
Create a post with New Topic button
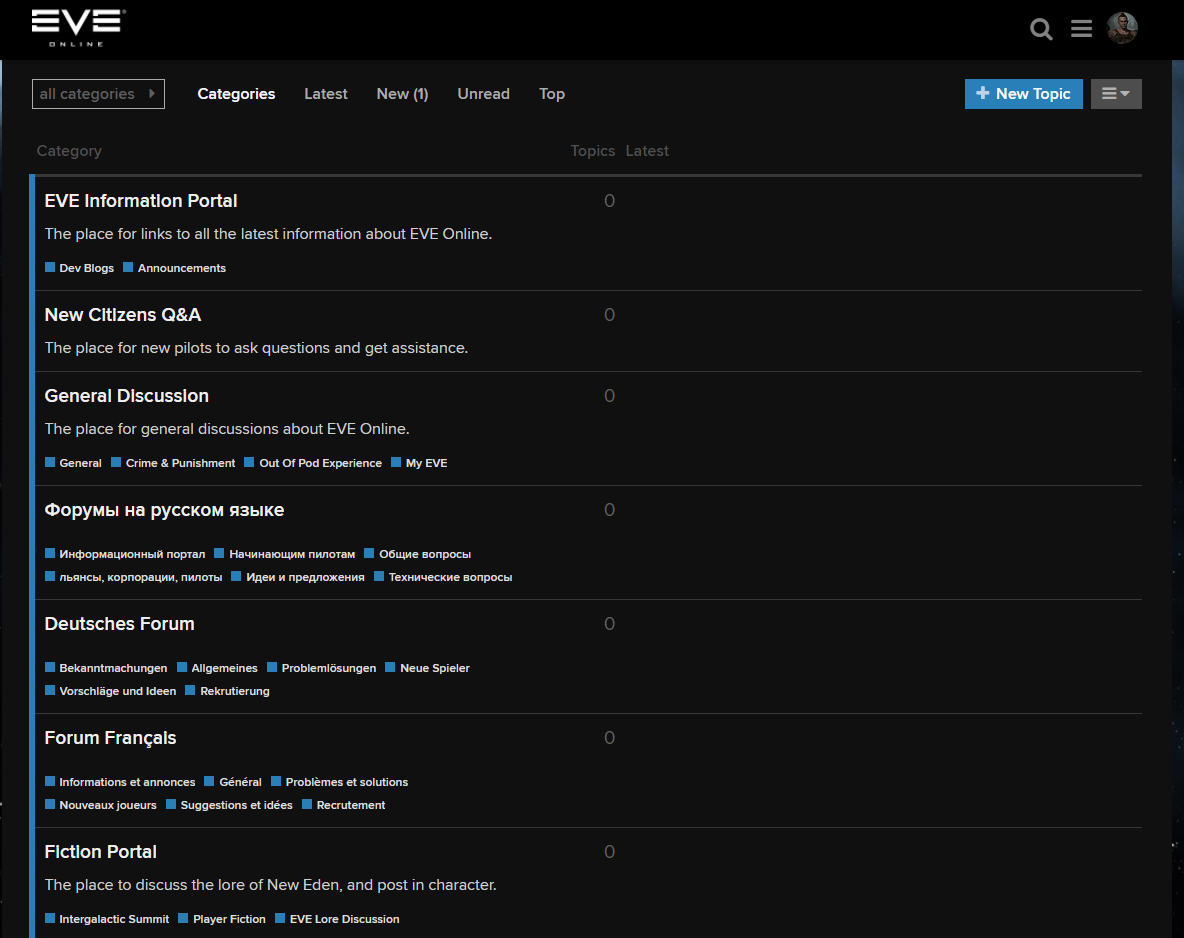1023,94
